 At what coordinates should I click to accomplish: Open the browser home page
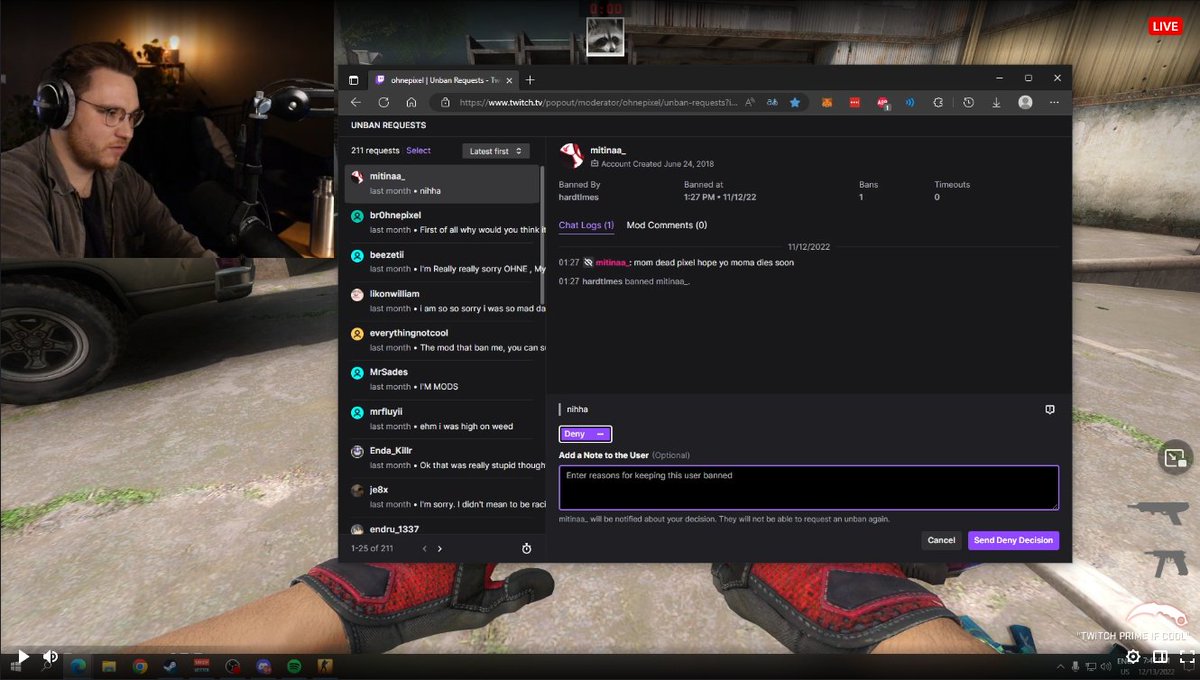coord(411,102)
